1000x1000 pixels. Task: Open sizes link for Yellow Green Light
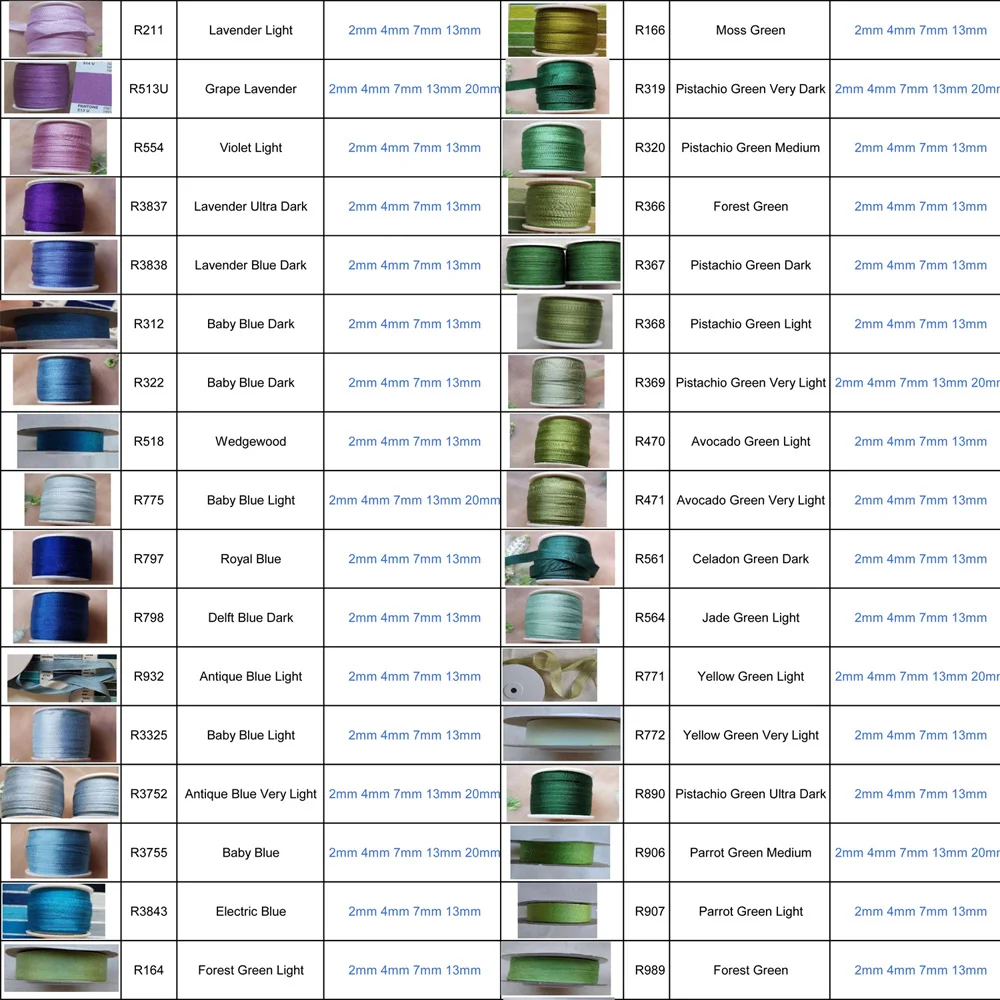click(917, 676)
